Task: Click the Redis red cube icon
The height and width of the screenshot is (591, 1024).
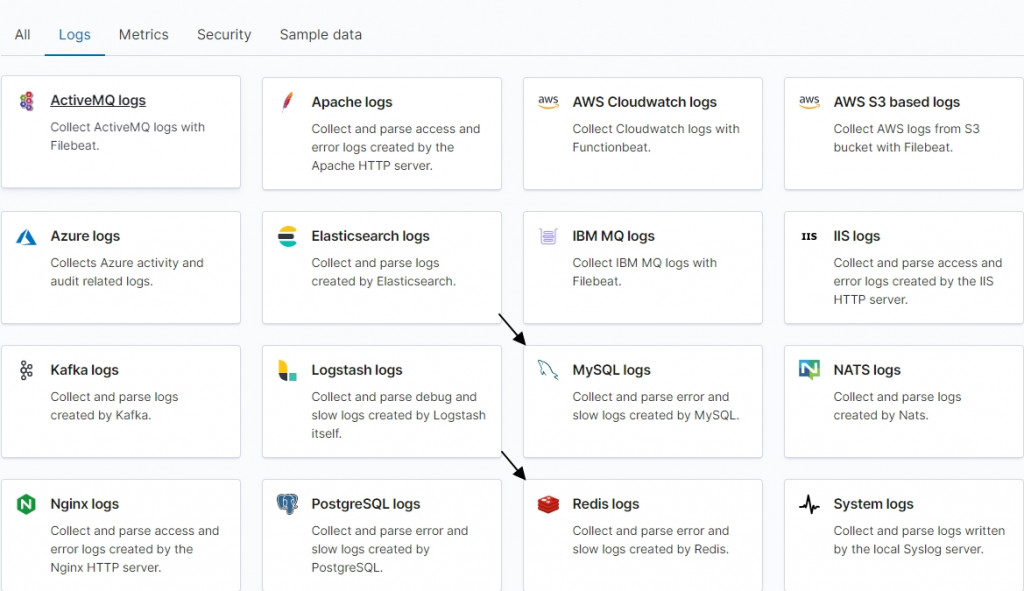Action: pyautogui.click(x=548, y=505)
